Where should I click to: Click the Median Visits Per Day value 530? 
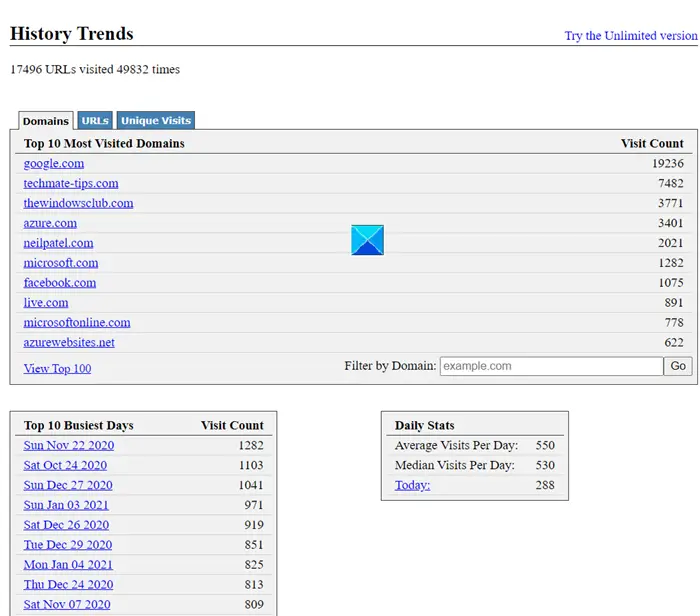[x=545, y=465]
